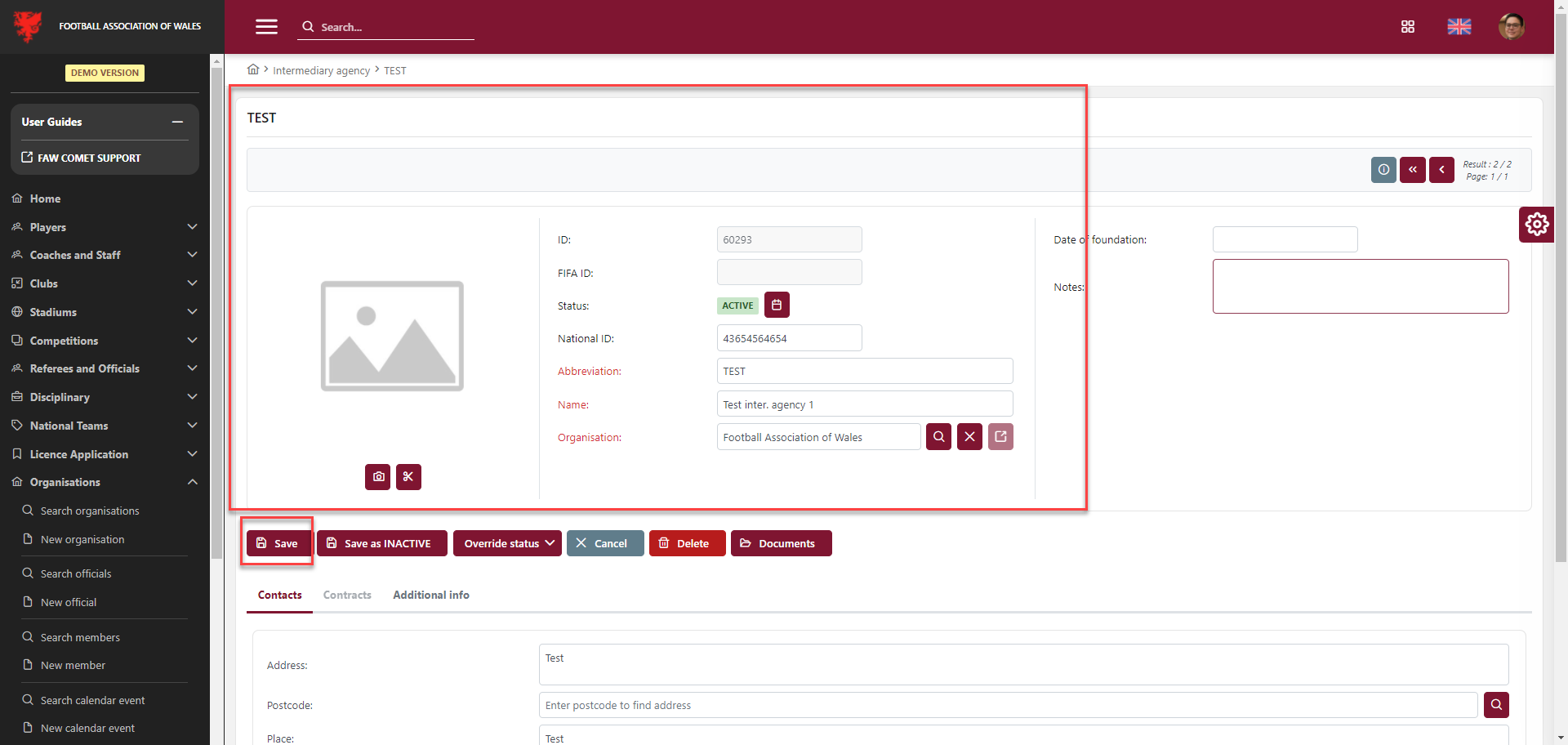This screenshot has width=1568, height=745.
Task: Click the Name input field
Action: click(x=864, y=404)
